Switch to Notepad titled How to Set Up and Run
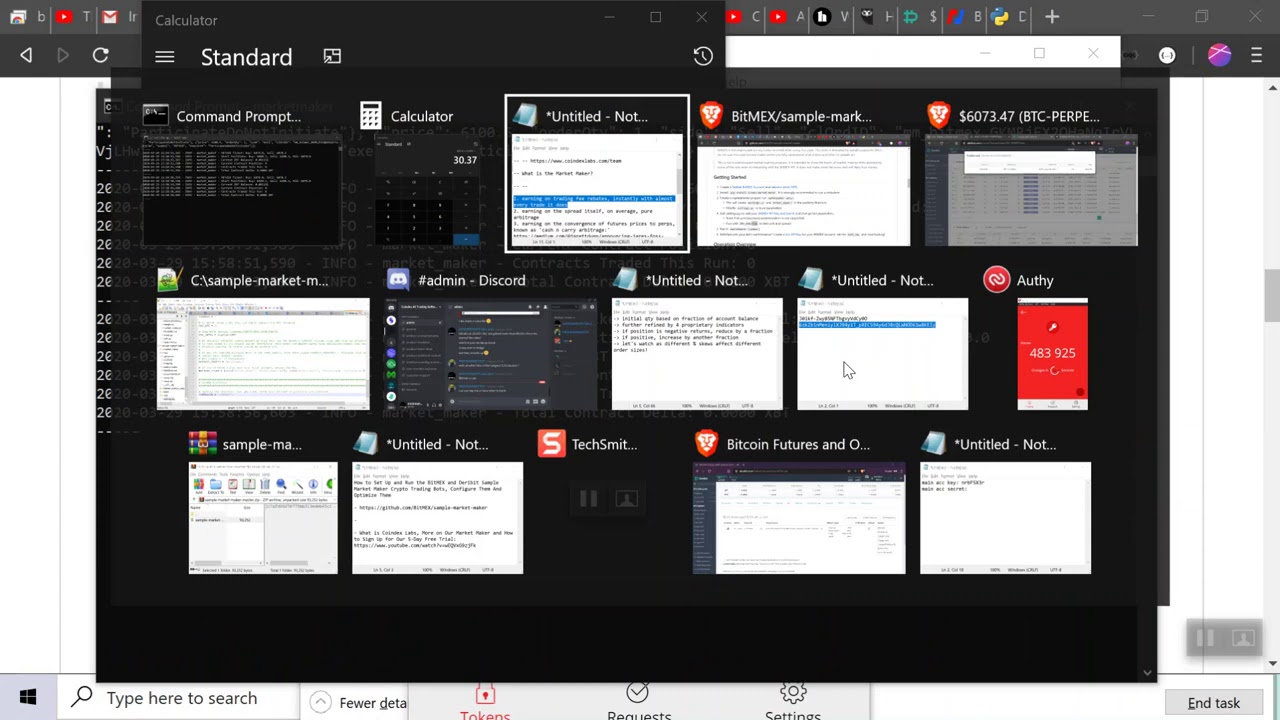This screenshot has height=720, width=1280. [437, 518]
